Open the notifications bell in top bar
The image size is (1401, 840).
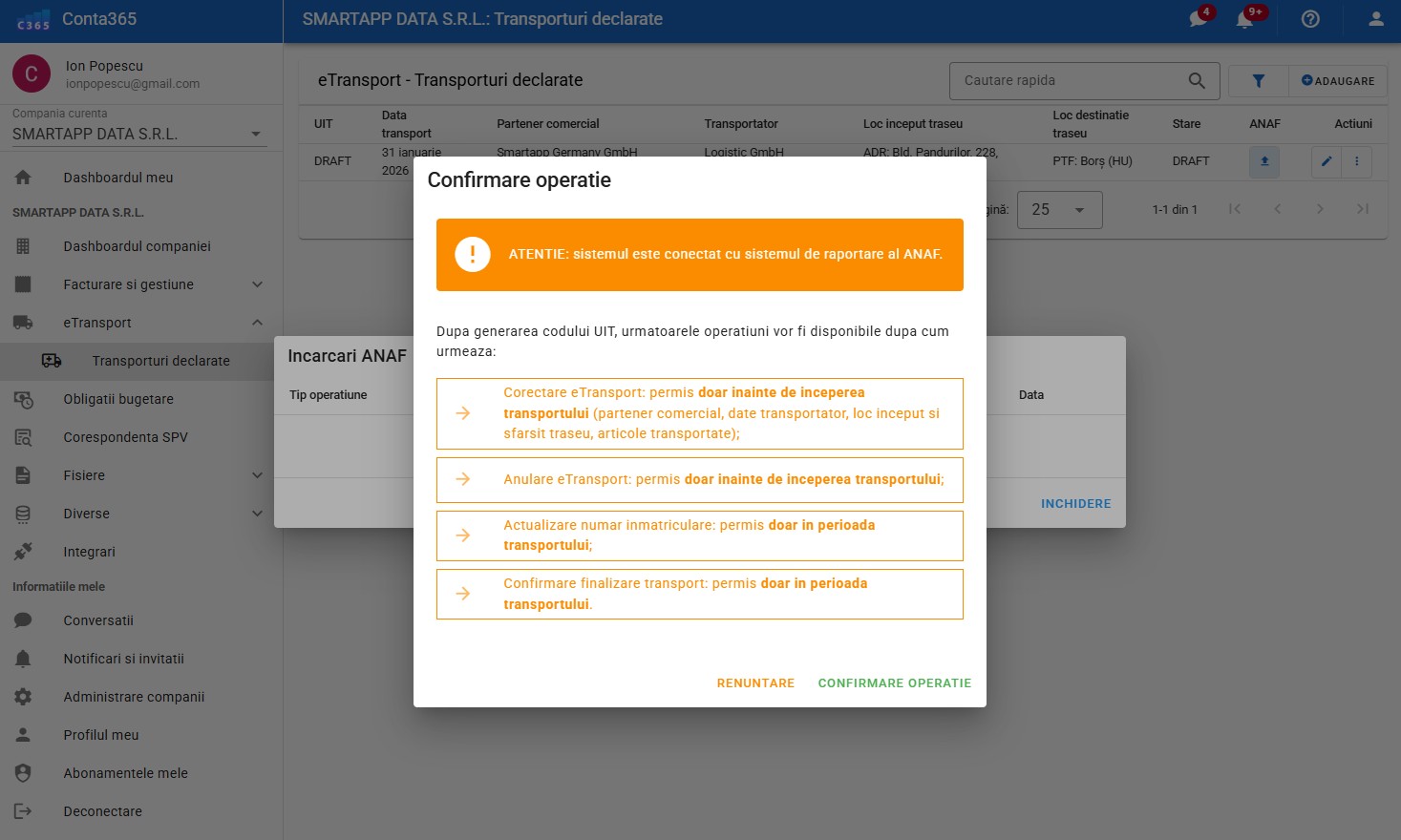point(1245,19)
